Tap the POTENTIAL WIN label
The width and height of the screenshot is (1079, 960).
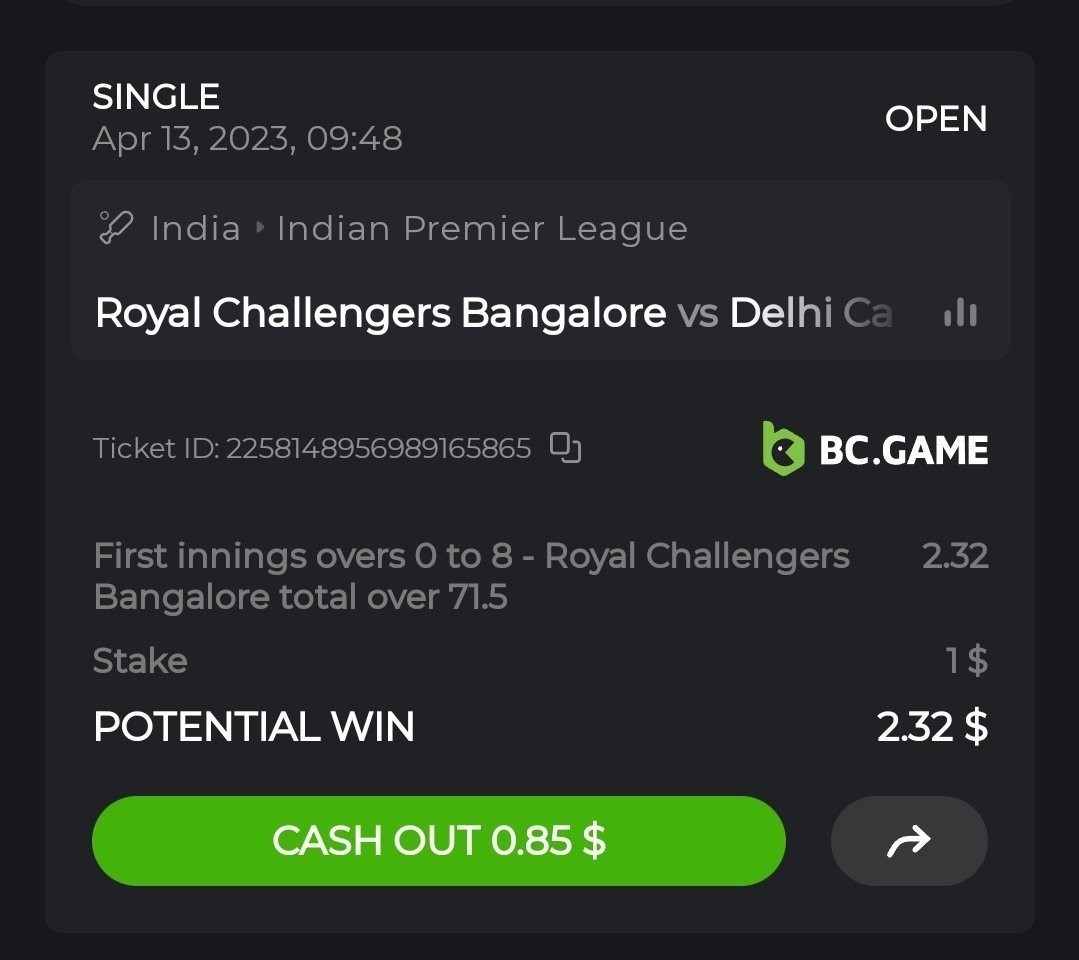click(x=254, y=727)
